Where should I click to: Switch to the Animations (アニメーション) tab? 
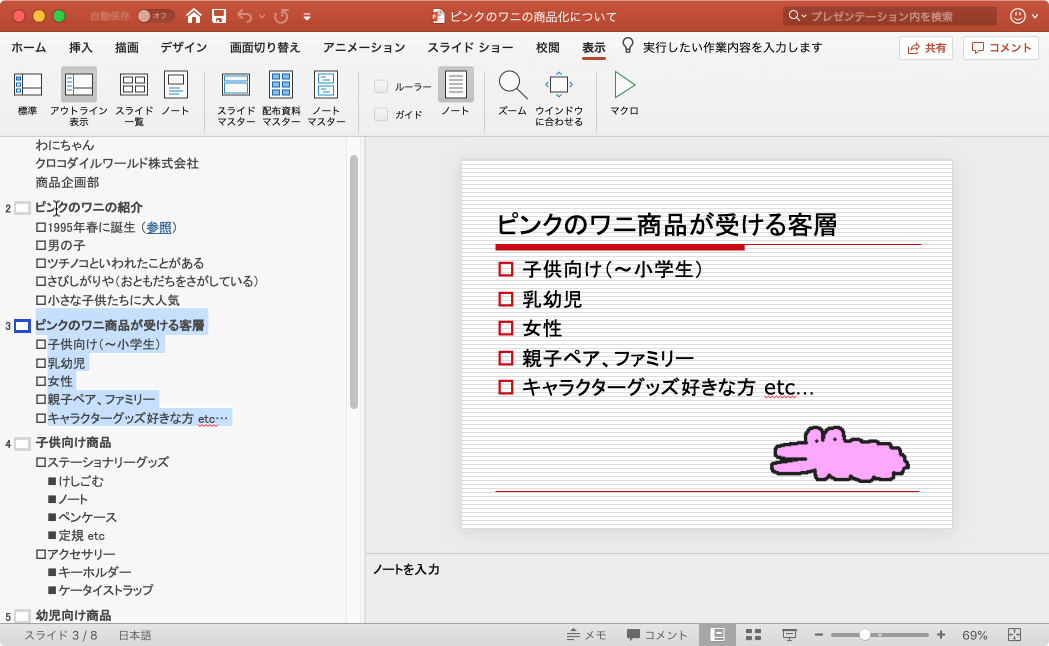pos(364,47)
